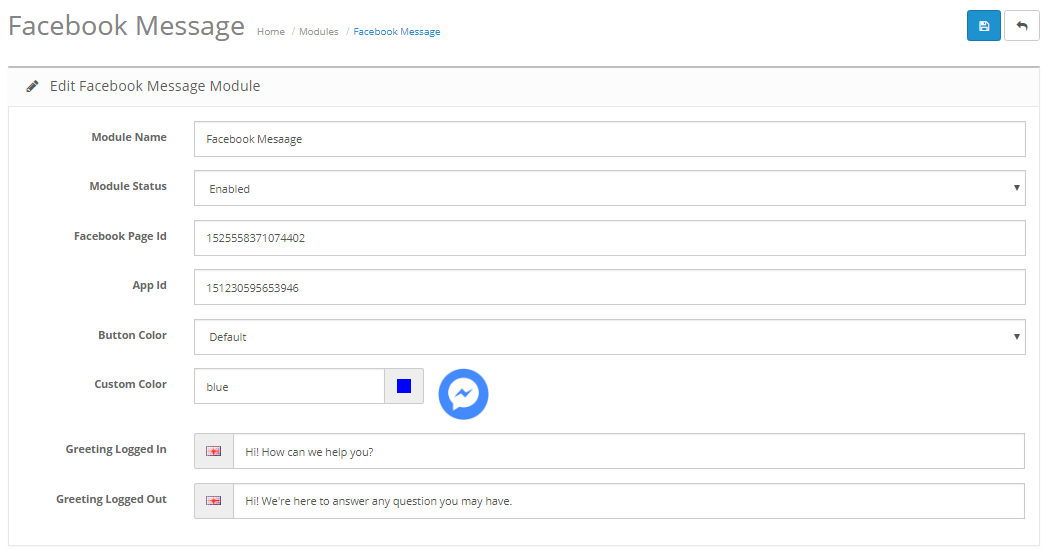Viewport: 1057px width, 549px height.
Task: Open the blue Custom Color swatch picker
Action: pos(404,386)
